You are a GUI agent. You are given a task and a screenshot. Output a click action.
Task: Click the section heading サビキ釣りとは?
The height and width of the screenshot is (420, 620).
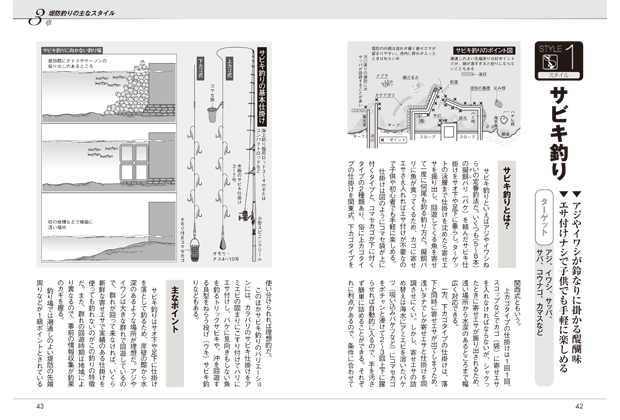click(x=507, y=198)
